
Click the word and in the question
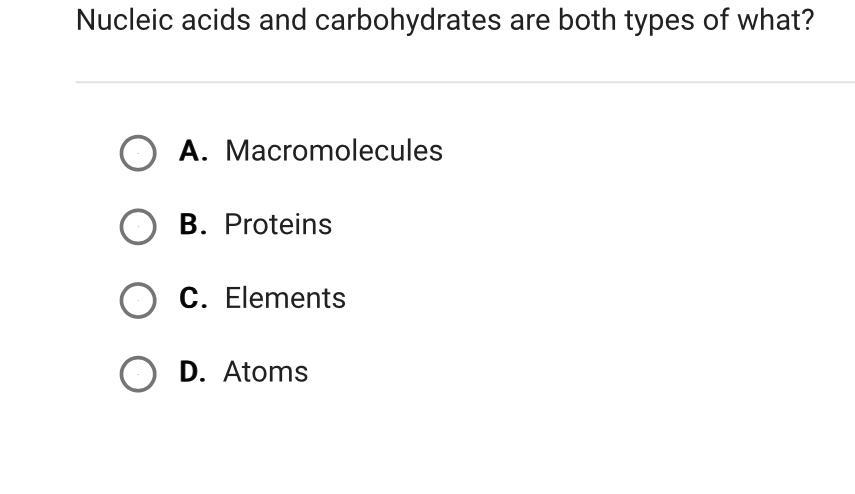(x=282, y=20)
